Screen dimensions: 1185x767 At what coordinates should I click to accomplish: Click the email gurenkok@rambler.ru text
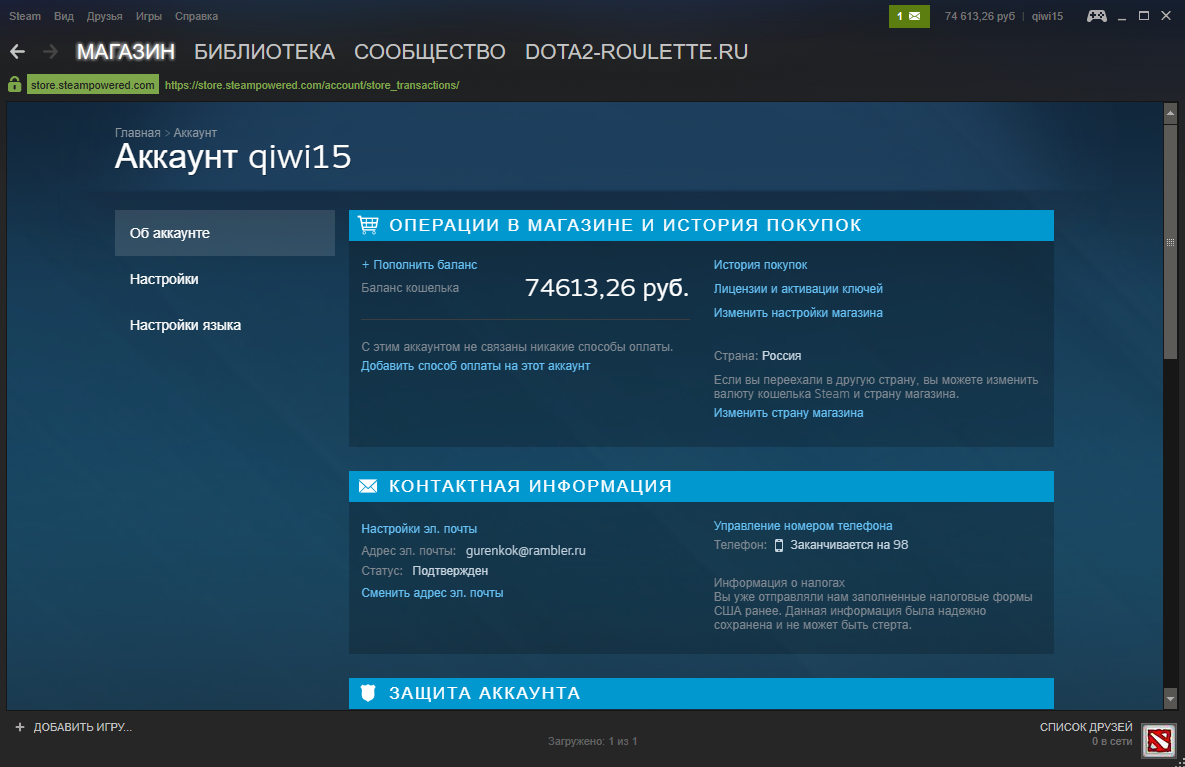pos(525,550)
